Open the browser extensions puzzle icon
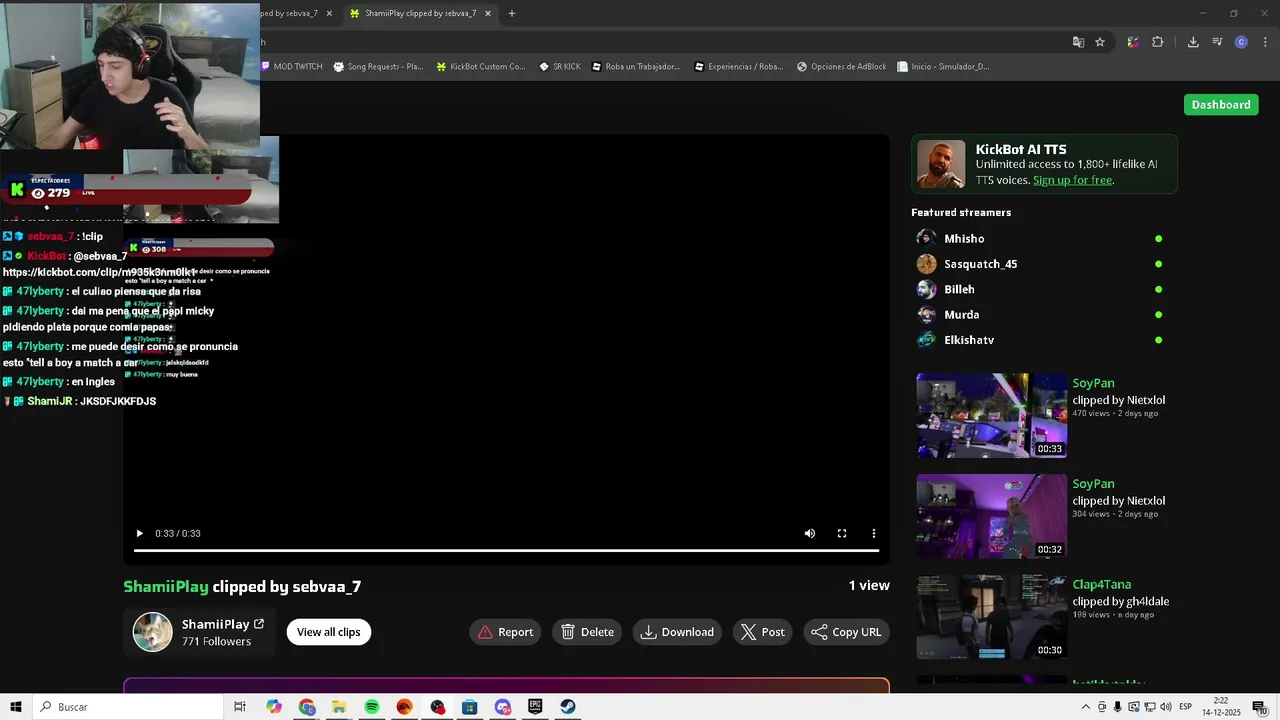Screen dimensions: 1280x720 (1158, 42)
